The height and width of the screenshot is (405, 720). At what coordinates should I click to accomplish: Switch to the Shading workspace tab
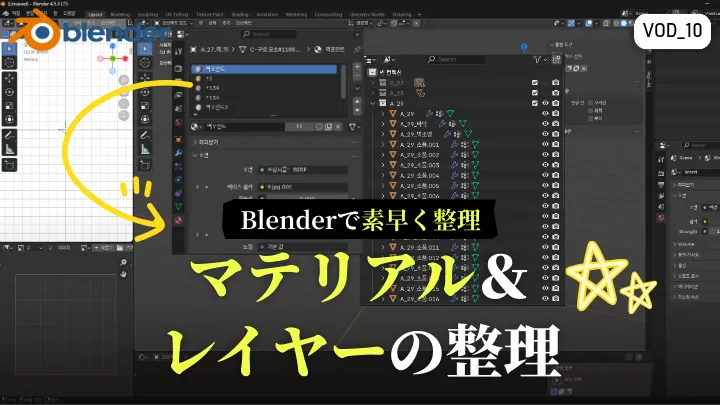point(240,15)
